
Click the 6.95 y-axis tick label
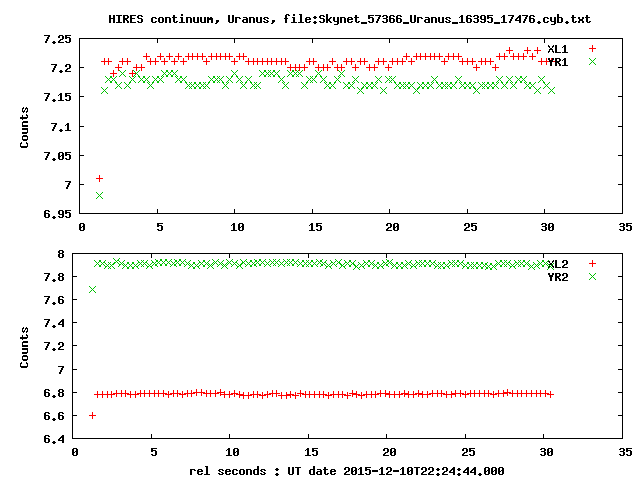point(58,214)
